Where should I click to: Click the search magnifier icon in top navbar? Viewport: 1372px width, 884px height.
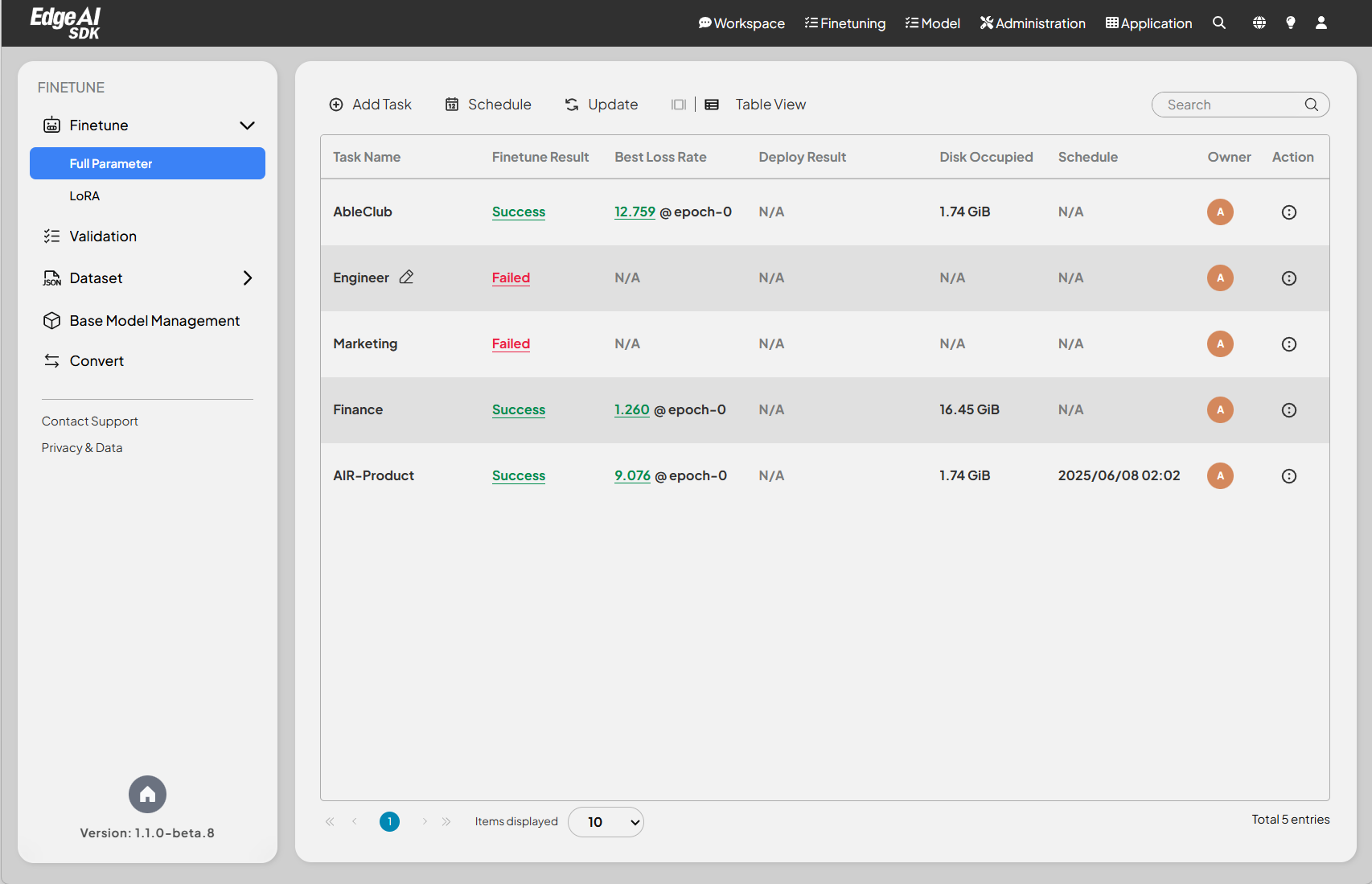coord(1219,23)
